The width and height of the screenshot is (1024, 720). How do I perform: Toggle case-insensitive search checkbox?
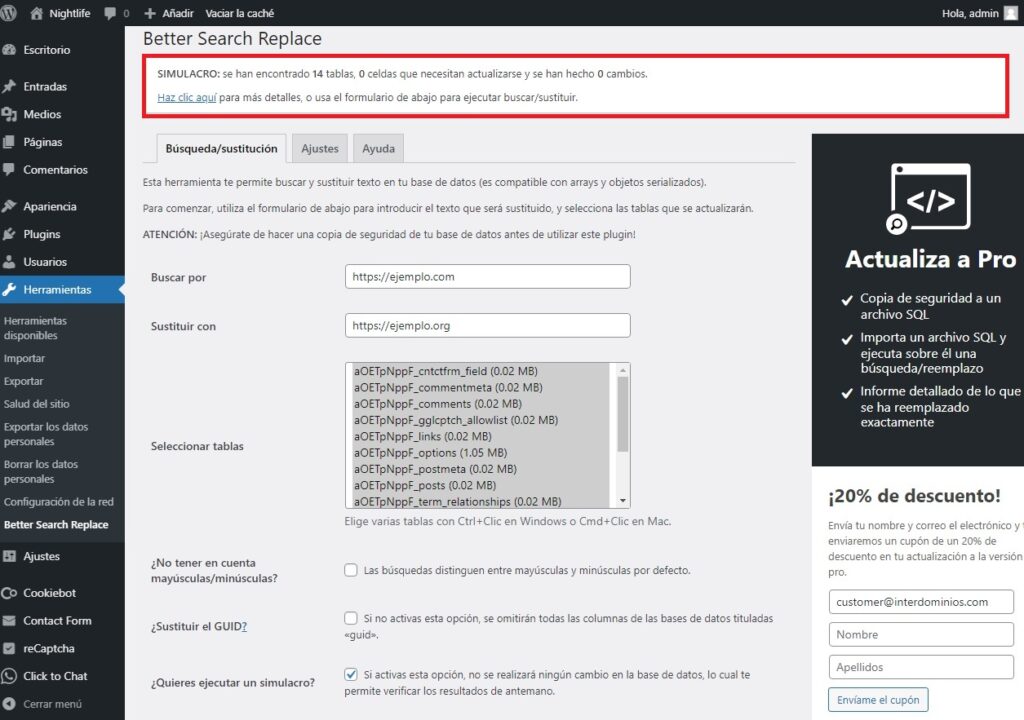(x=351, y=570)
